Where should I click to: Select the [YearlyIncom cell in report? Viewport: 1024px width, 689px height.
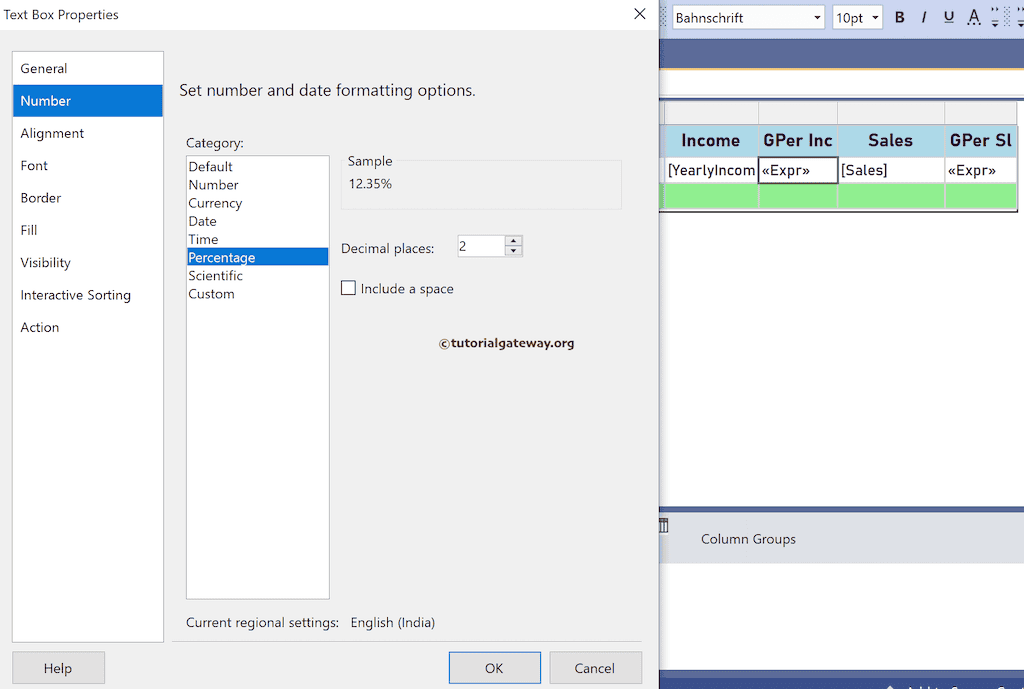point(711,170)
